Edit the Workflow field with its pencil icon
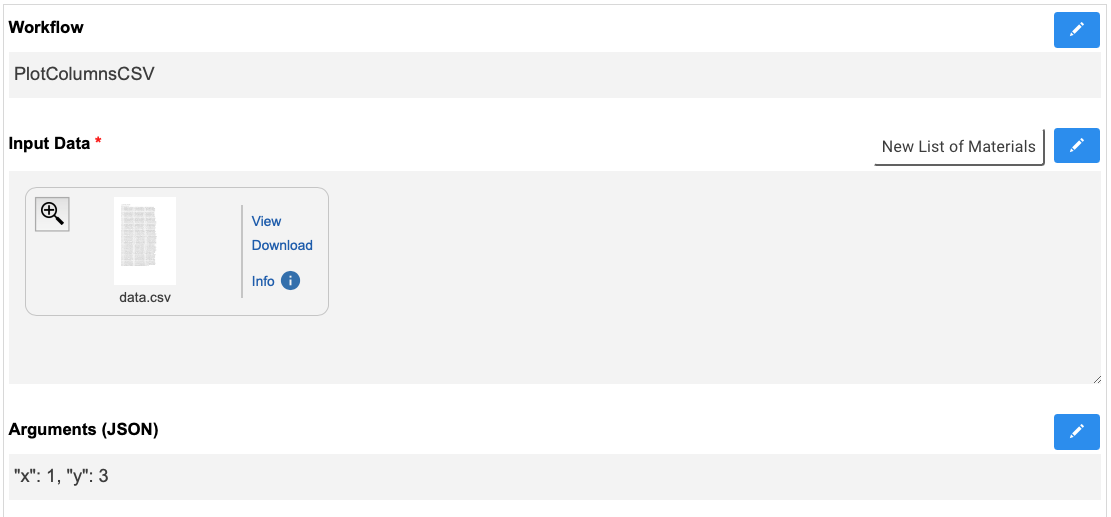Image resolution: width=1111 pixels, height=517 pixels. pos(1076,30)
